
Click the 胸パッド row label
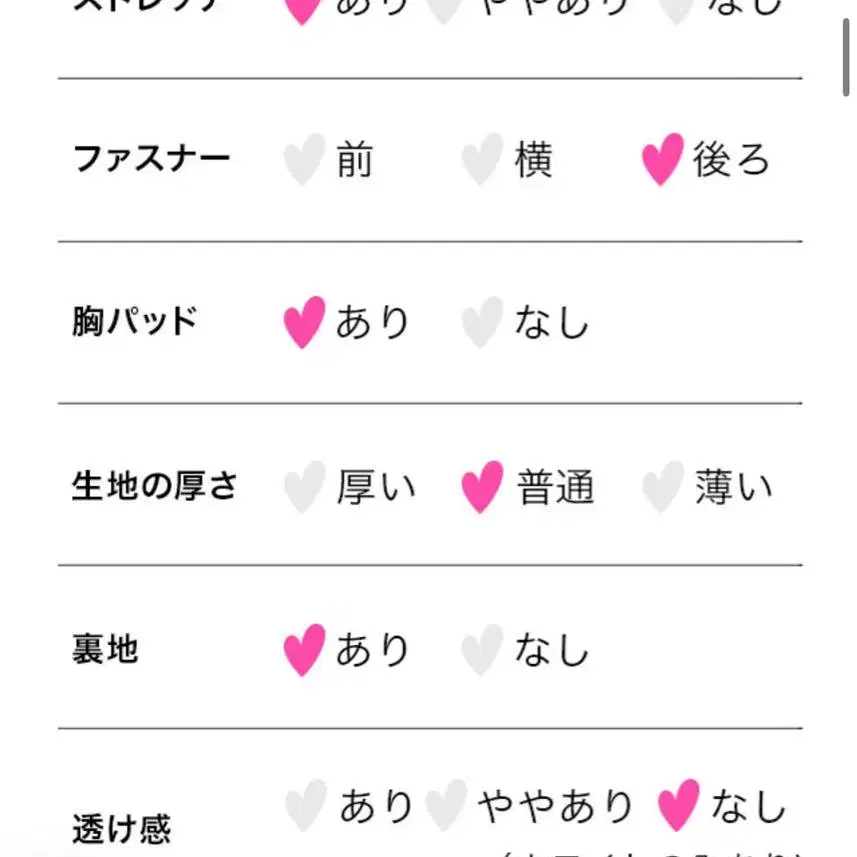coord(135,321)
